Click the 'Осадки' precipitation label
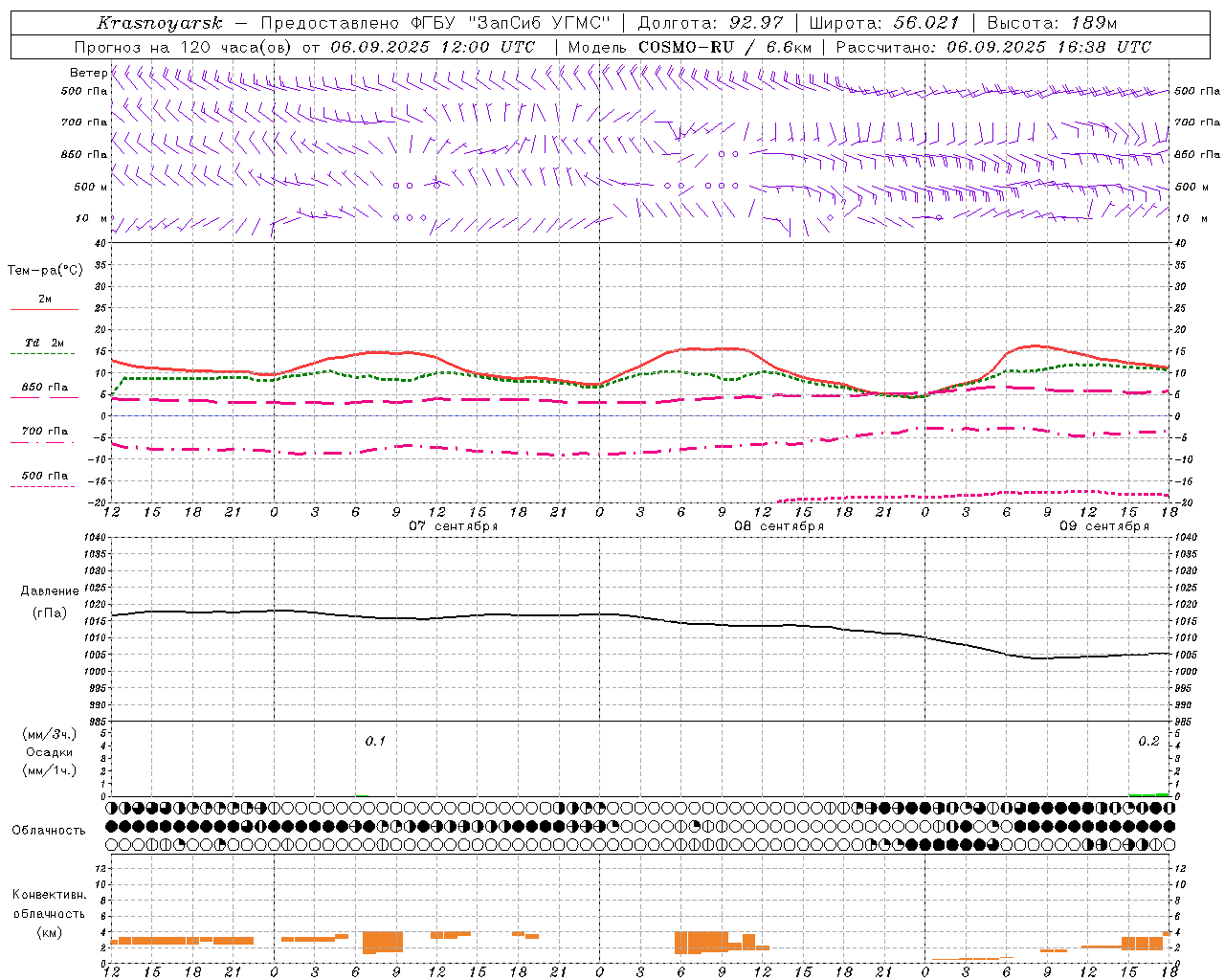Screen dimensions: 1225x980 tap(50, 752)
